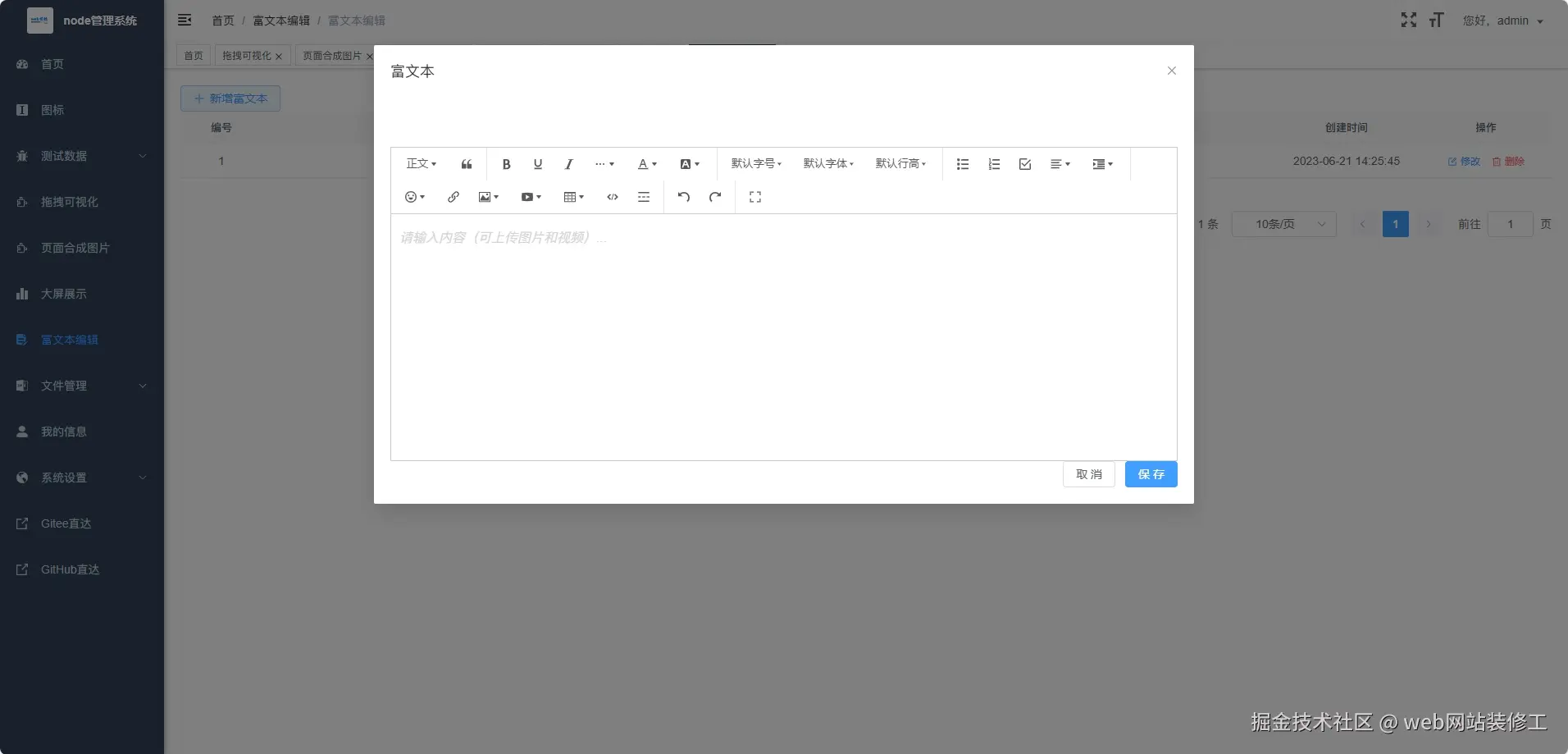The height and width of the screenshot is (754, 1568).
Task: Insert a hyperlink using the link icon
Action: [454, 197]
